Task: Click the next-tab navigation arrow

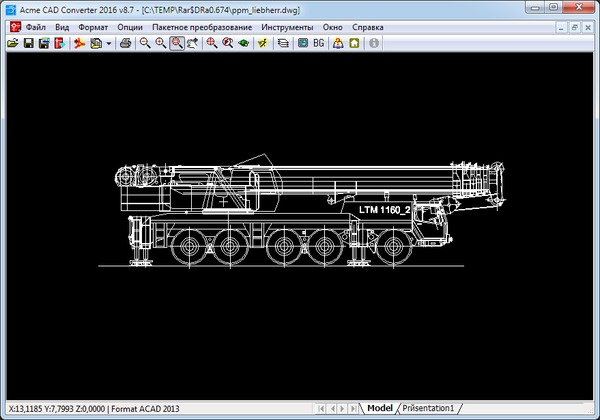Action: tap(342, 409)
